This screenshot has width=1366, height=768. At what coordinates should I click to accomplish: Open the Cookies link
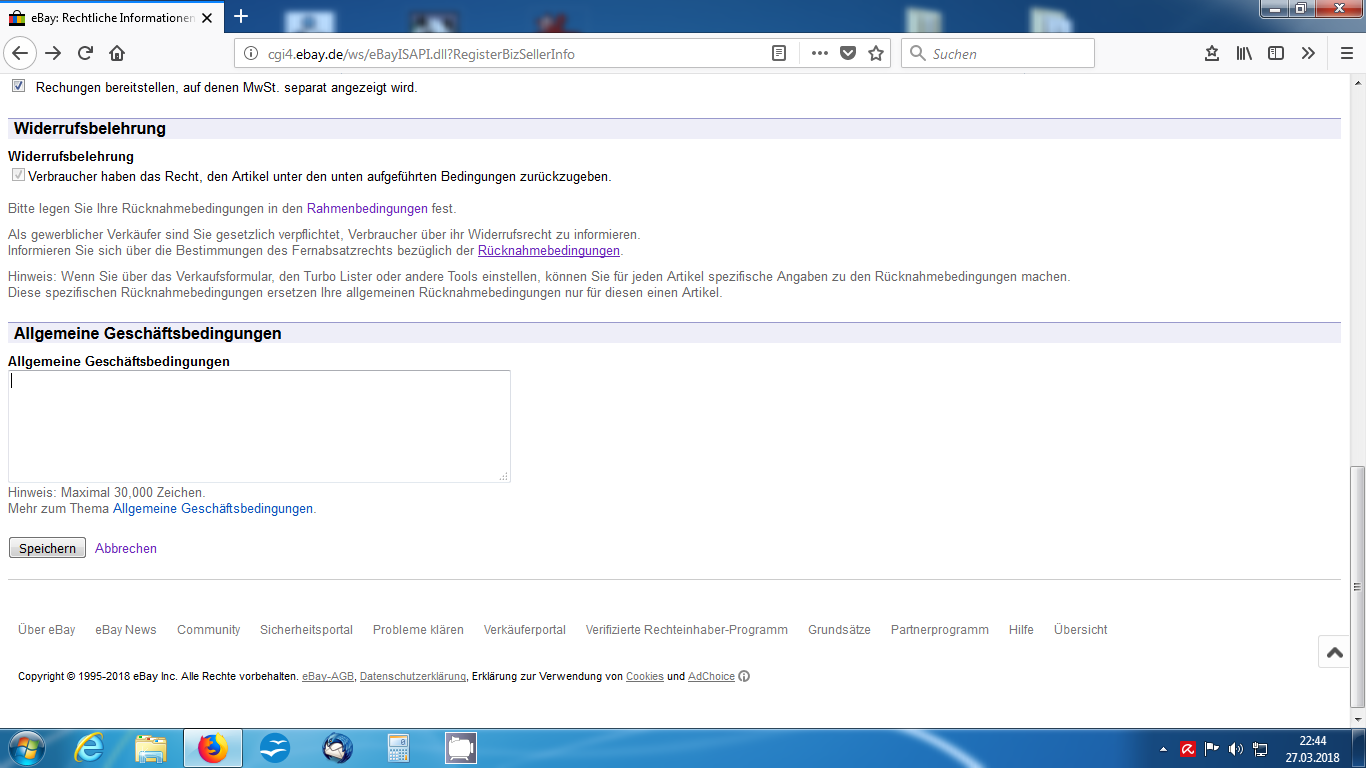tap(645, 677)
